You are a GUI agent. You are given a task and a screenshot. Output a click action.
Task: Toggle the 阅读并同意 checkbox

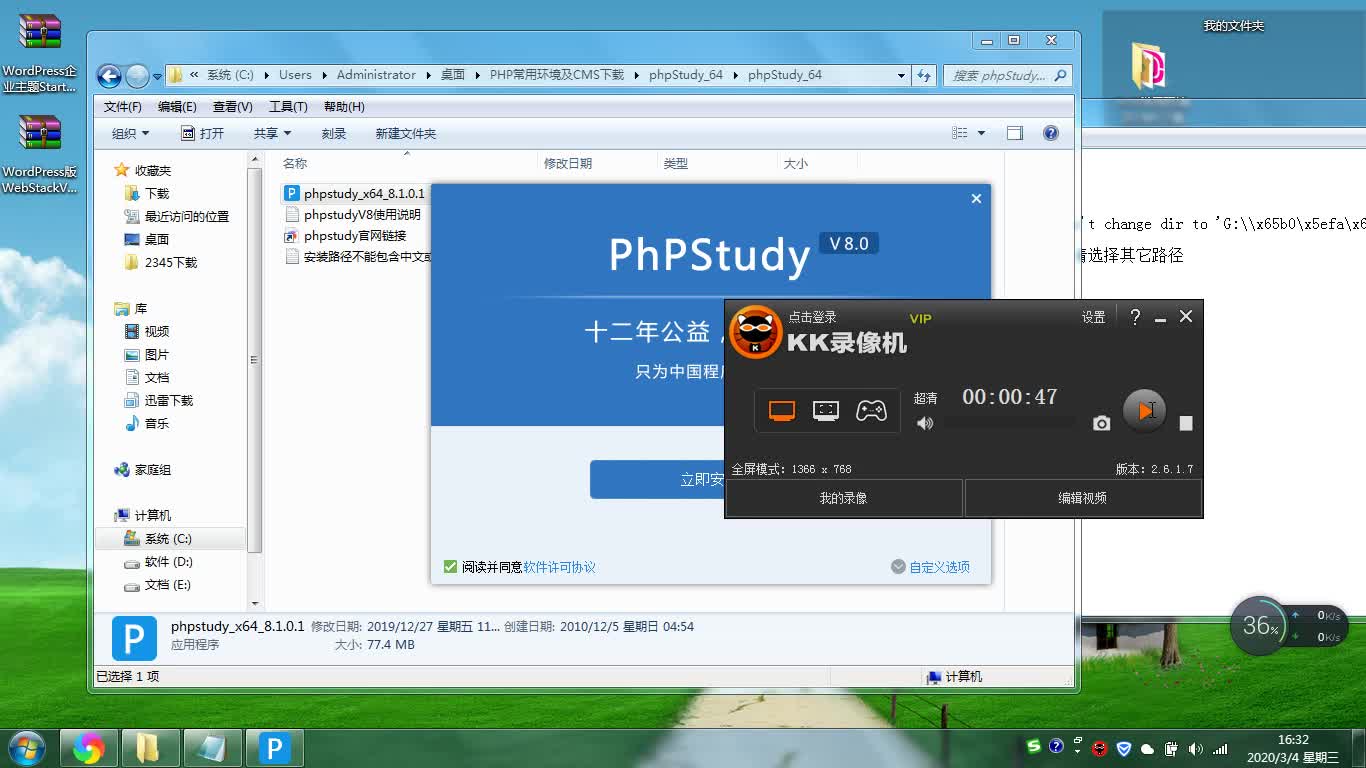point(450,567)
